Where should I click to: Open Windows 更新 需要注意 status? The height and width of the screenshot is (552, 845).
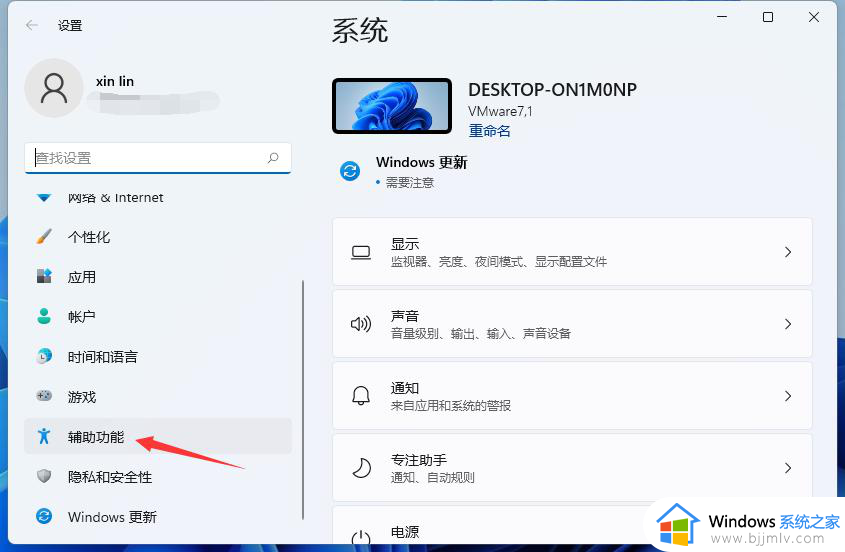click(x=404, y=171)
